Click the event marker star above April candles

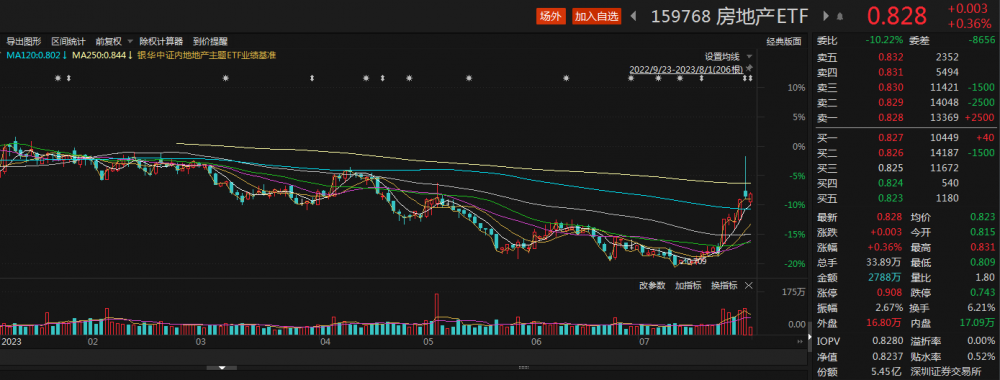click(x=366, y=78)
